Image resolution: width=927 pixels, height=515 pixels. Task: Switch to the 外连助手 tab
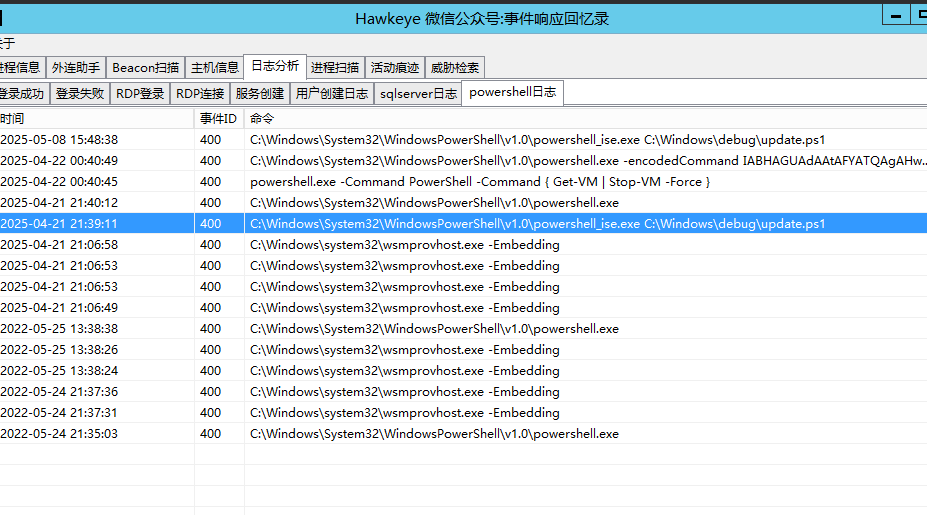[x=76, y=68]
